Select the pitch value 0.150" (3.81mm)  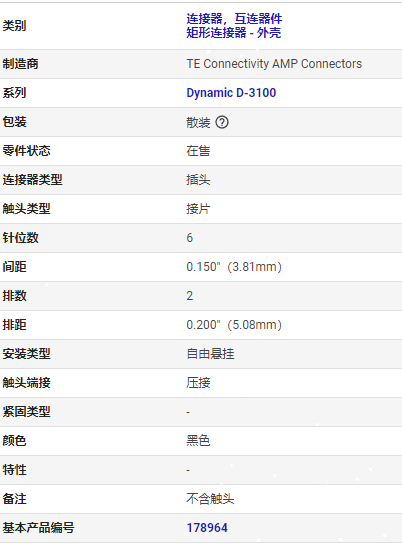[x=234, y=267]
